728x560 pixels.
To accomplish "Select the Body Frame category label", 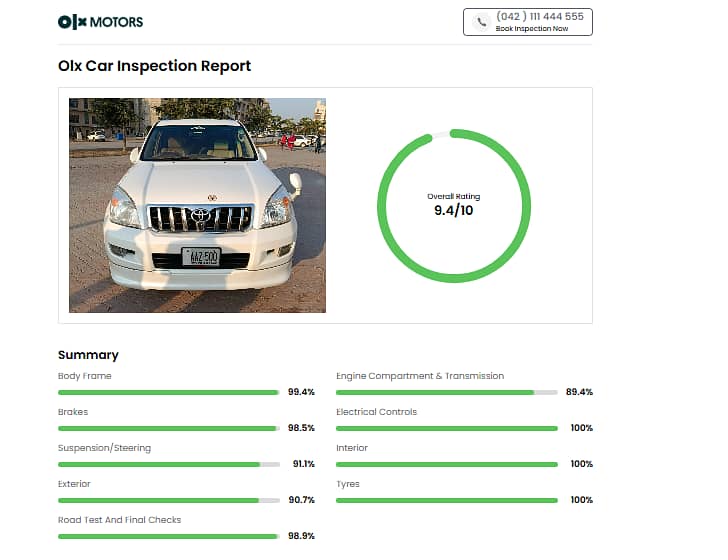I will click(x=85, y=376).
